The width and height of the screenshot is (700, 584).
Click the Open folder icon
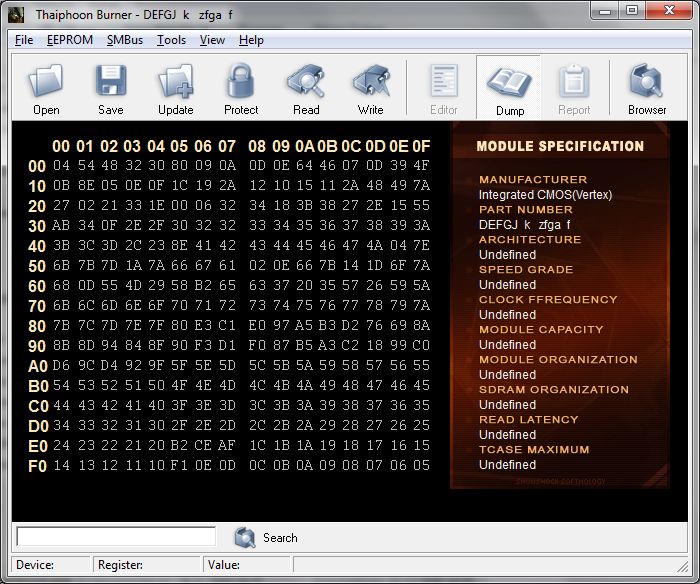coord(46,81)
